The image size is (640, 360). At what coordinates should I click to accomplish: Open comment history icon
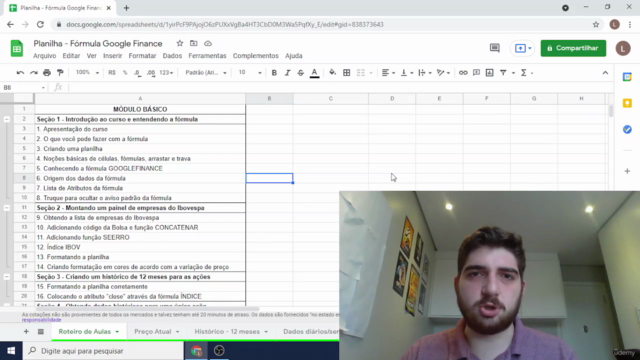495,48
